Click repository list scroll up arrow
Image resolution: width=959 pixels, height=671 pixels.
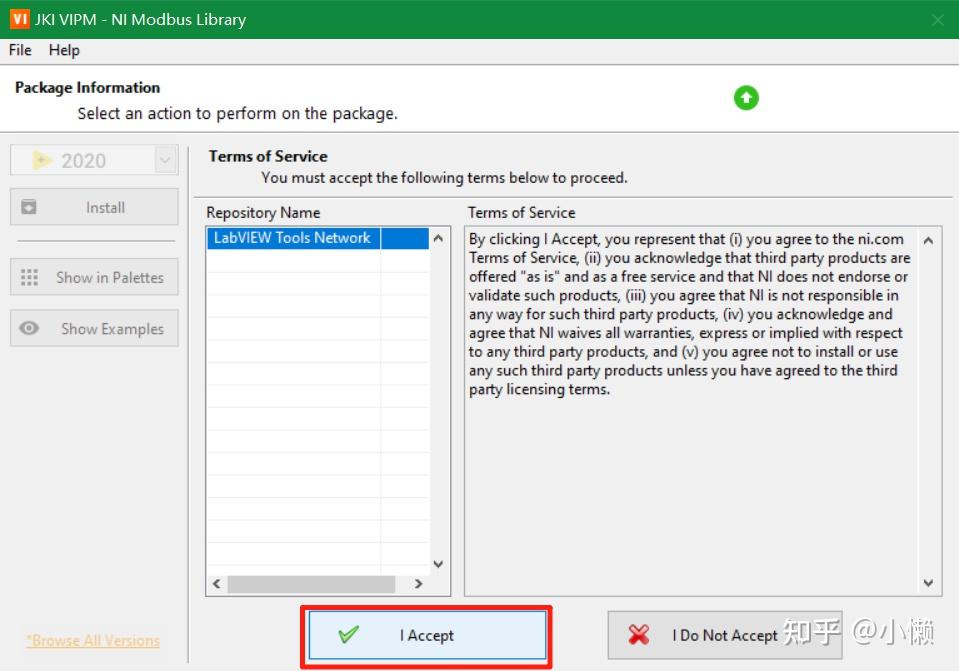click(439, 238)
